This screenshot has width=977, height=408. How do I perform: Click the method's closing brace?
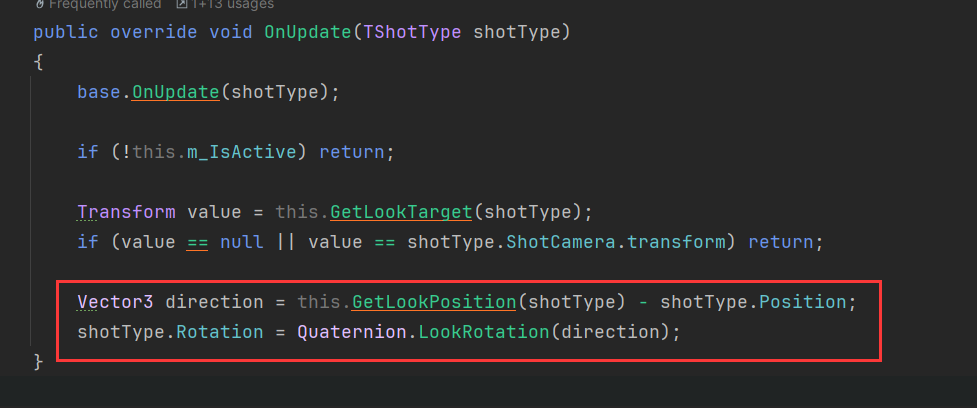39,361
